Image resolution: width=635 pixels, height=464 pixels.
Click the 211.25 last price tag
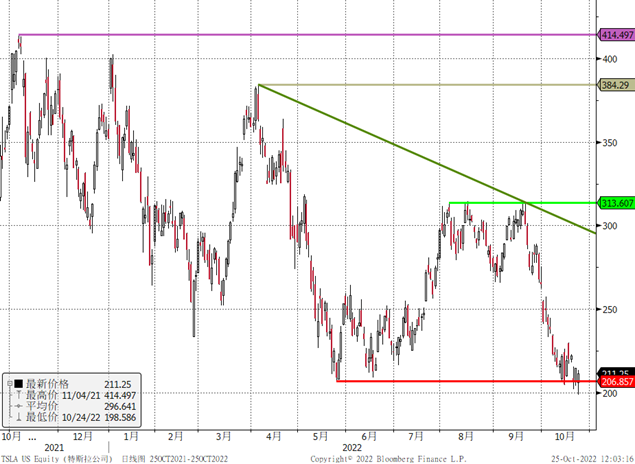click(x=616, y=372)
